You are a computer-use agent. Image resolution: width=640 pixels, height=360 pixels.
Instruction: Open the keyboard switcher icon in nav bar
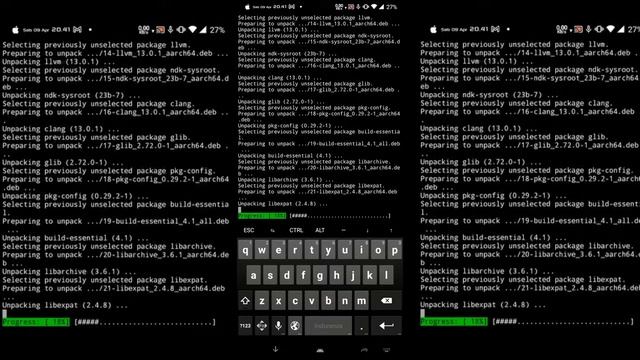[387, 350]
